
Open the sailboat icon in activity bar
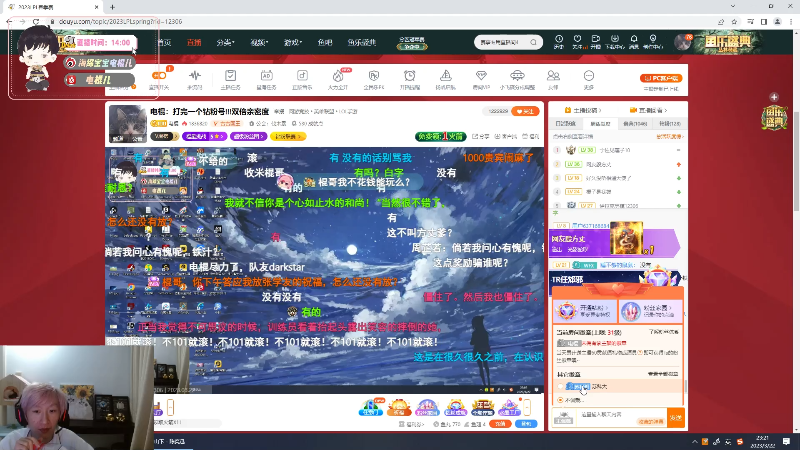coord(445,76)
